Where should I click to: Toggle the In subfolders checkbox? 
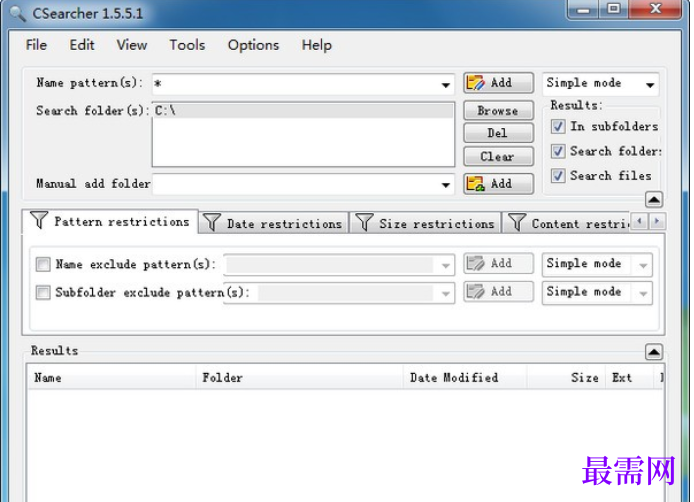tap(558, 127)
